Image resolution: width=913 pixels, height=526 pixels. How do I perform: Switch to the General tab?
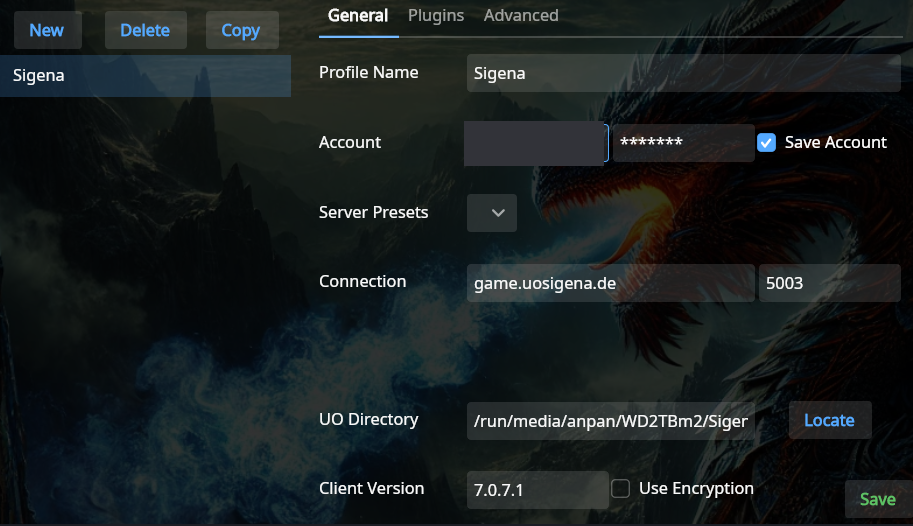[x=358, y=15]
